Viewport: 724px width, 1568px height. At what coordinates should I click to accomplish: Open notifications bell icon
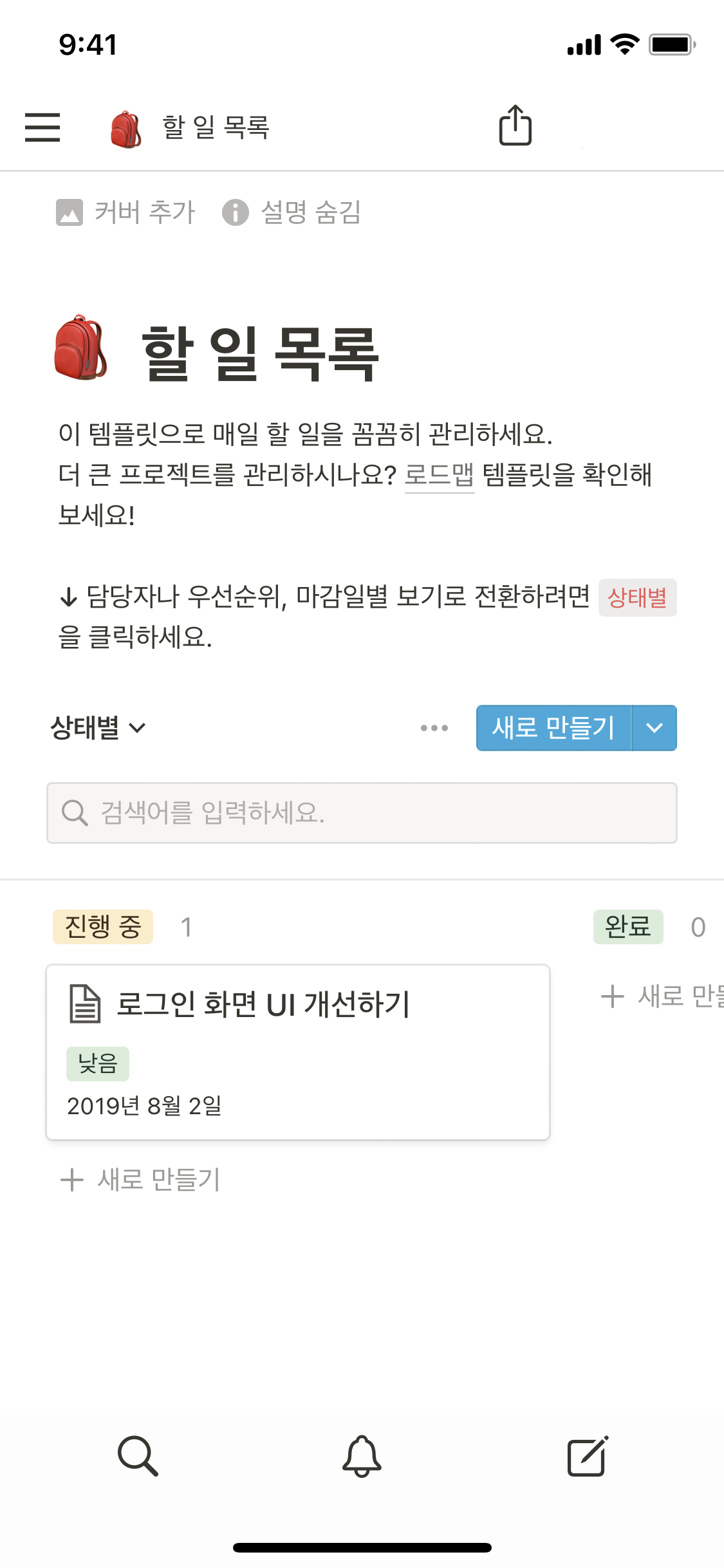[x=362, y=1455]
